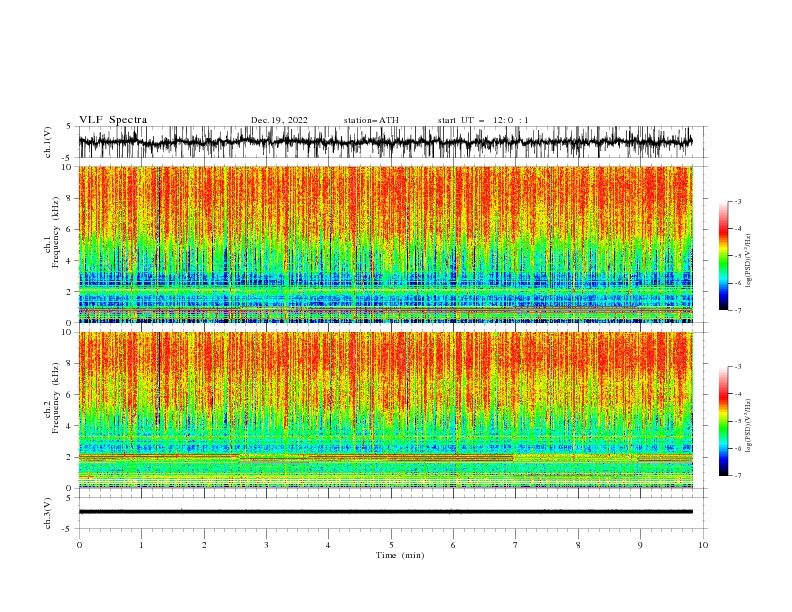Click the "ch.1(V)" axis label
The width and height of the screenshot is (792, 612).
(47, 142)
